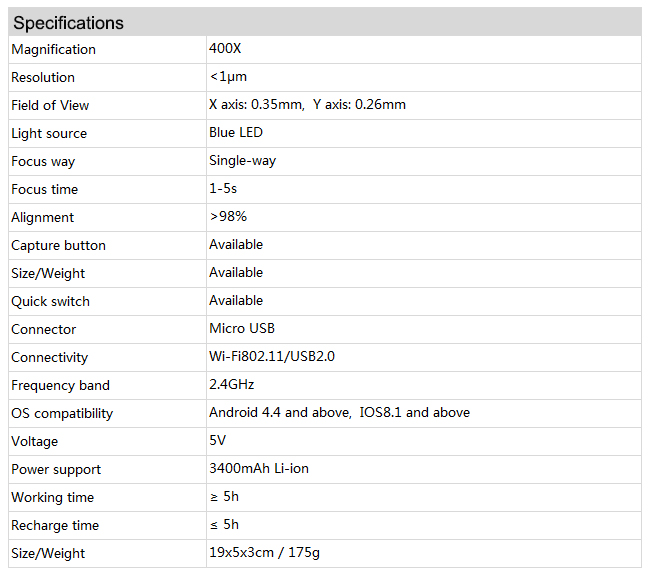This screenshot has width=650, height=577.
Task: Click the Single-way focus value
Action: point(243,161)
